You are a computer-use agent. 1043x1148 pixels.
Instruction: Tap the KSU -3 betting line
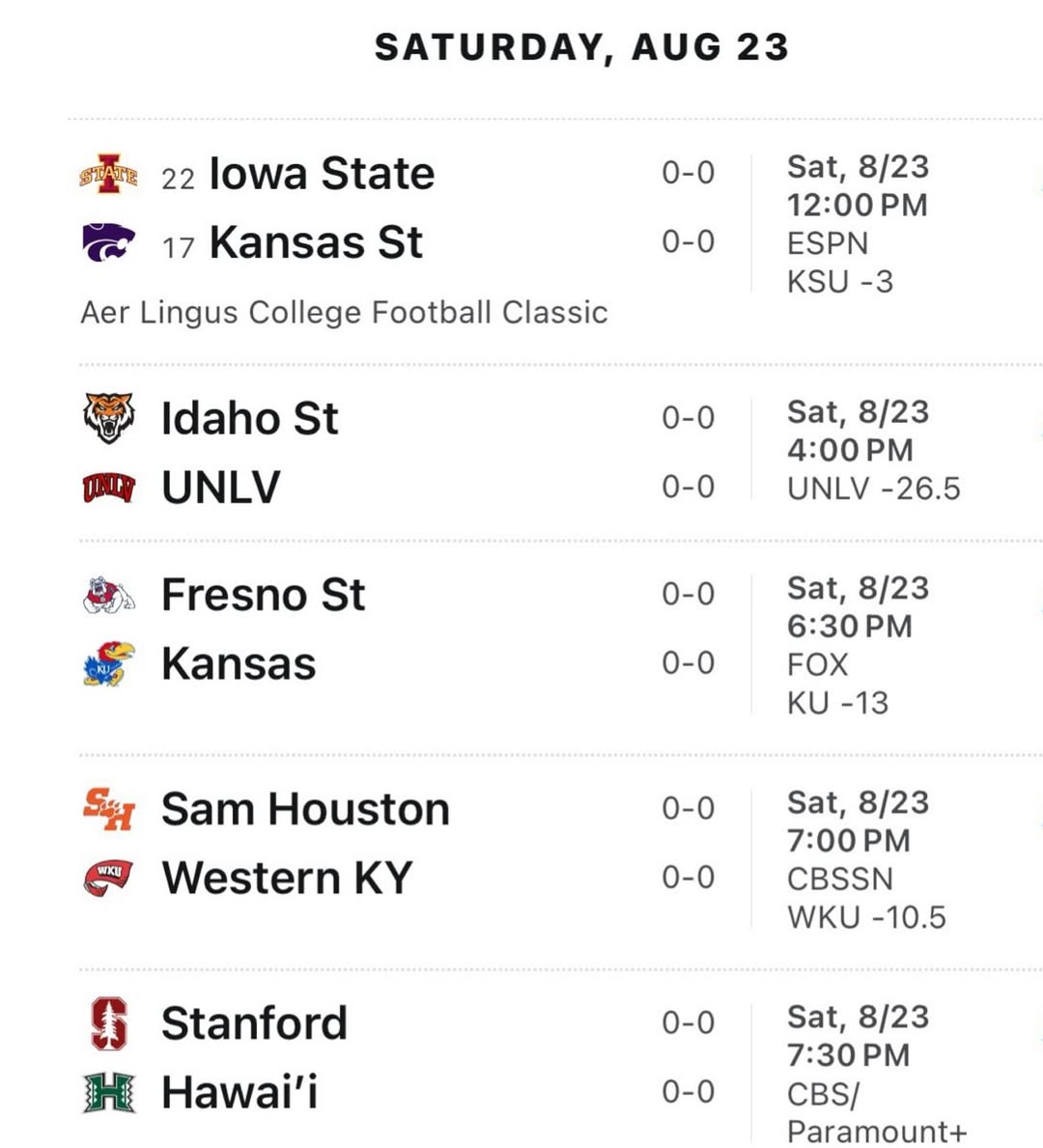click(x=840, y=282)
